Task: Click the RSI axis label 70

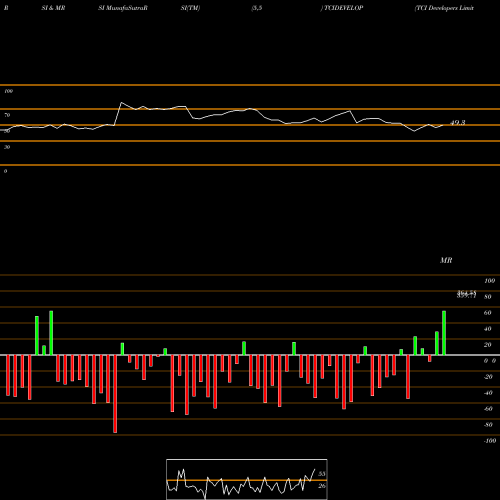Action: 7,115
